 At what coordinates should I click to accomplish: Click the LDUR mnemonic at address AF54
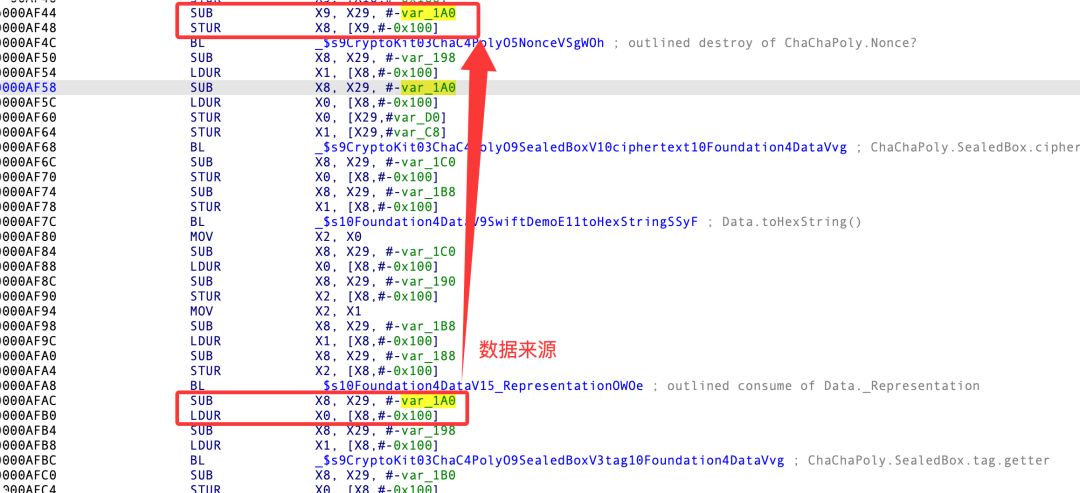click(x=205, y=72)
